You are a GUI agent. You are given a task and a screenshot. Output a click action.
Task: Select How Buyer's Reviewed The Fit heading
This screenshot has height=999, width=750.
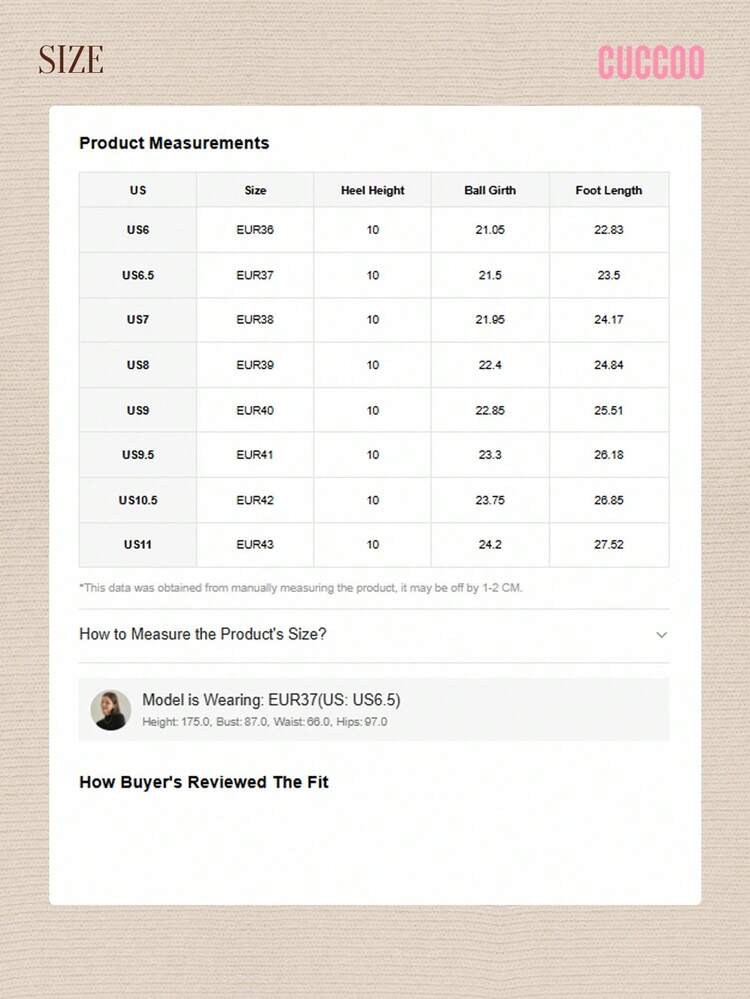coord(203,782)
